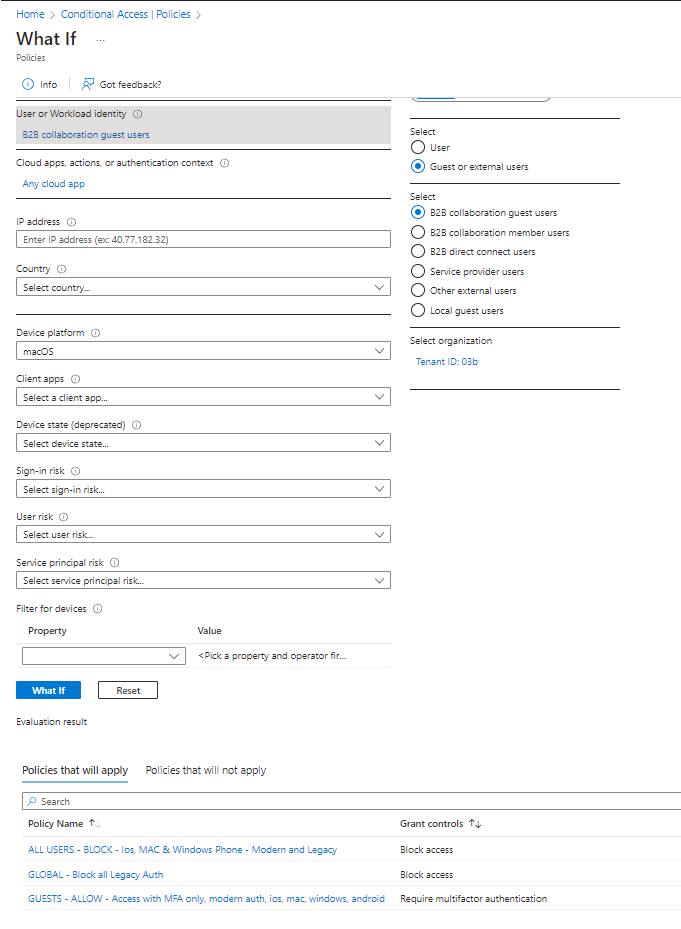Screen dimensions: 681x929
Task: Click Block access cell for GLOBAL policy
Action: click(426, 874)
